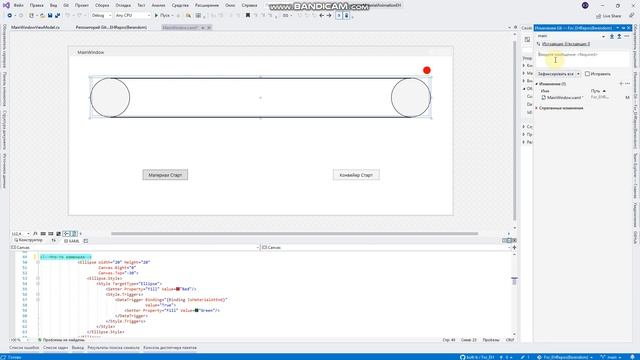Switch to the Конструктор pane tab

point(28,240)
